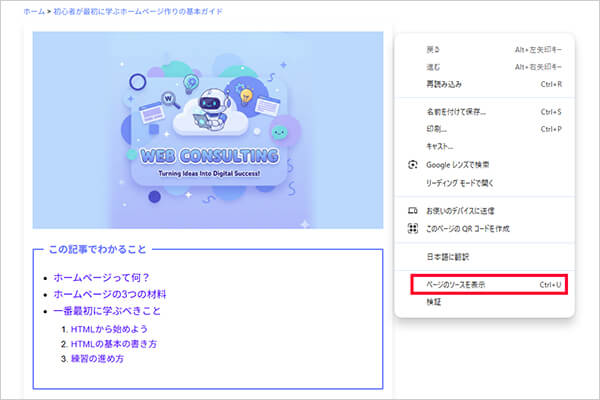Open the ホームページって何？ link
600x400 pixels.
(x=101, y=278)
